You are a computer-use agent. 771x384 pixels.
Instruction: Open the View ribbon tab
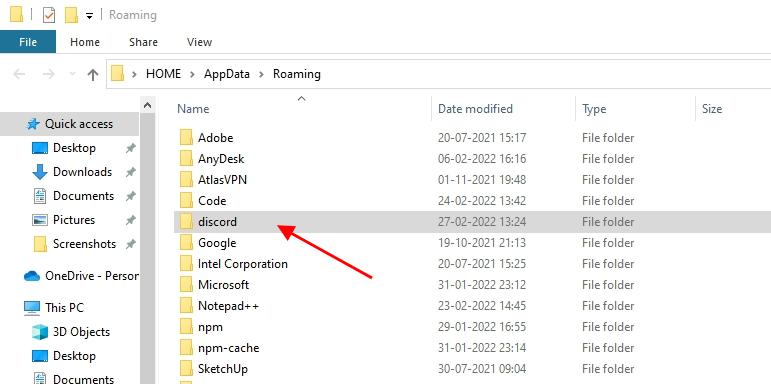pos(199,42)
